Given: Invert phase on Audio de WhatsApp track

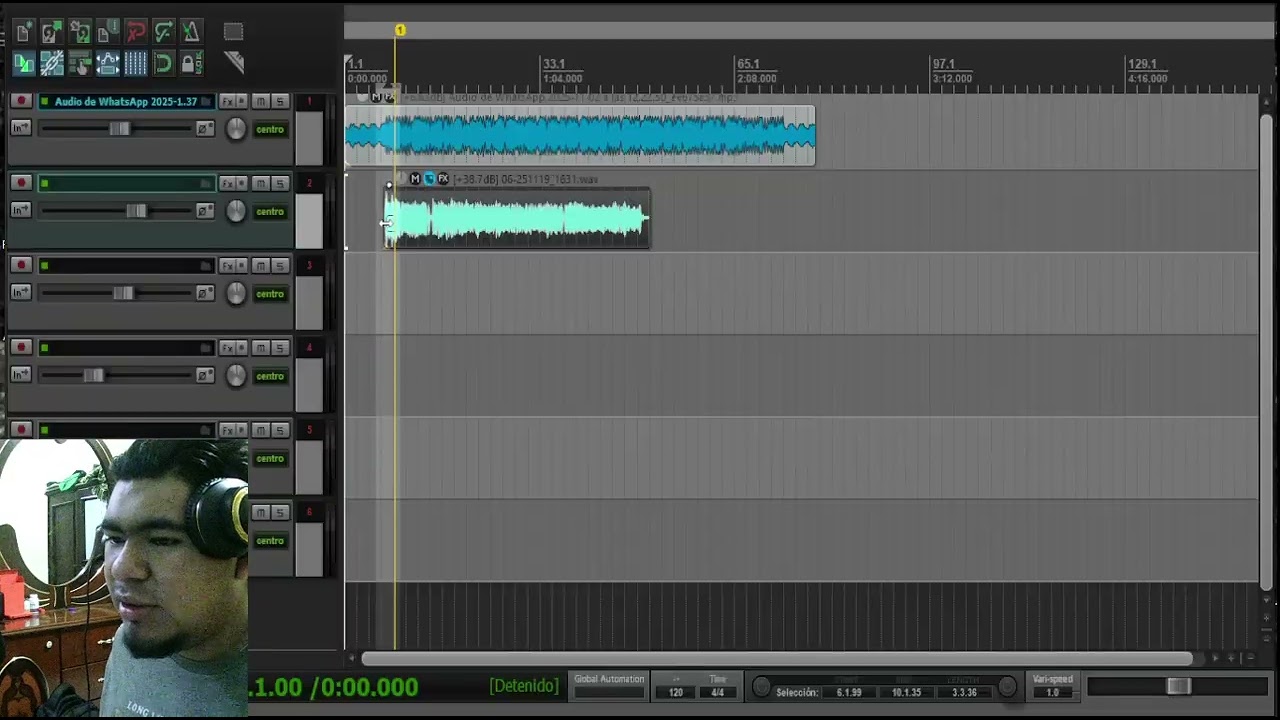Looking at the screenshot, I should tap(205, 129).
